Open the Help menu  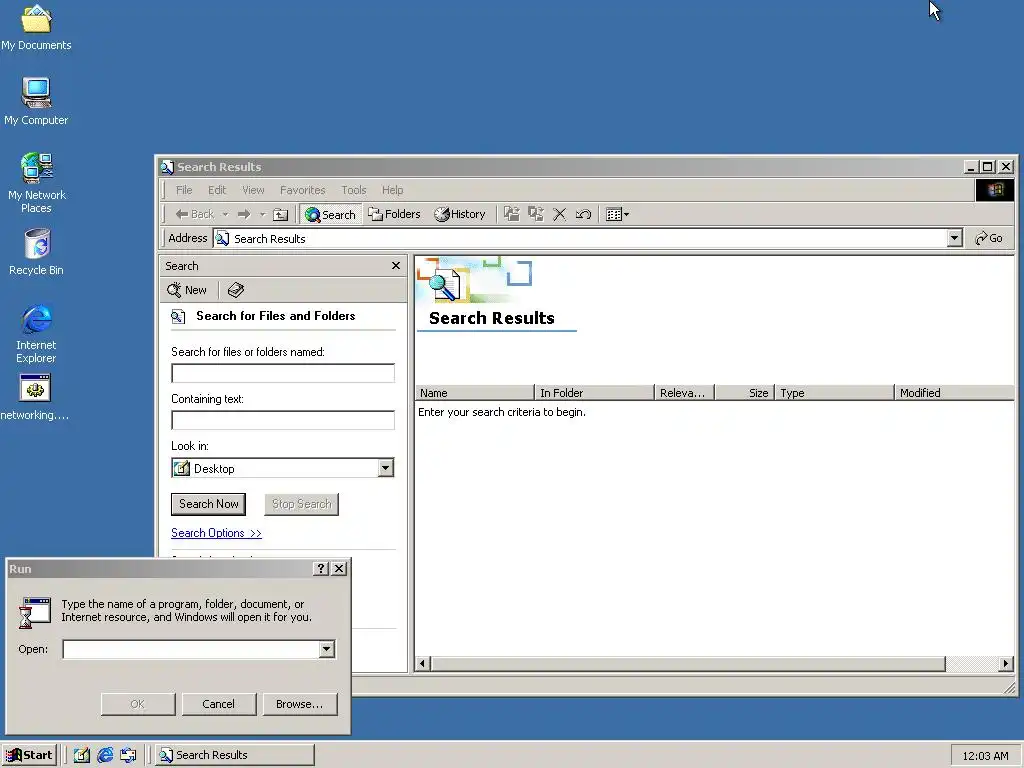point(392,190)
